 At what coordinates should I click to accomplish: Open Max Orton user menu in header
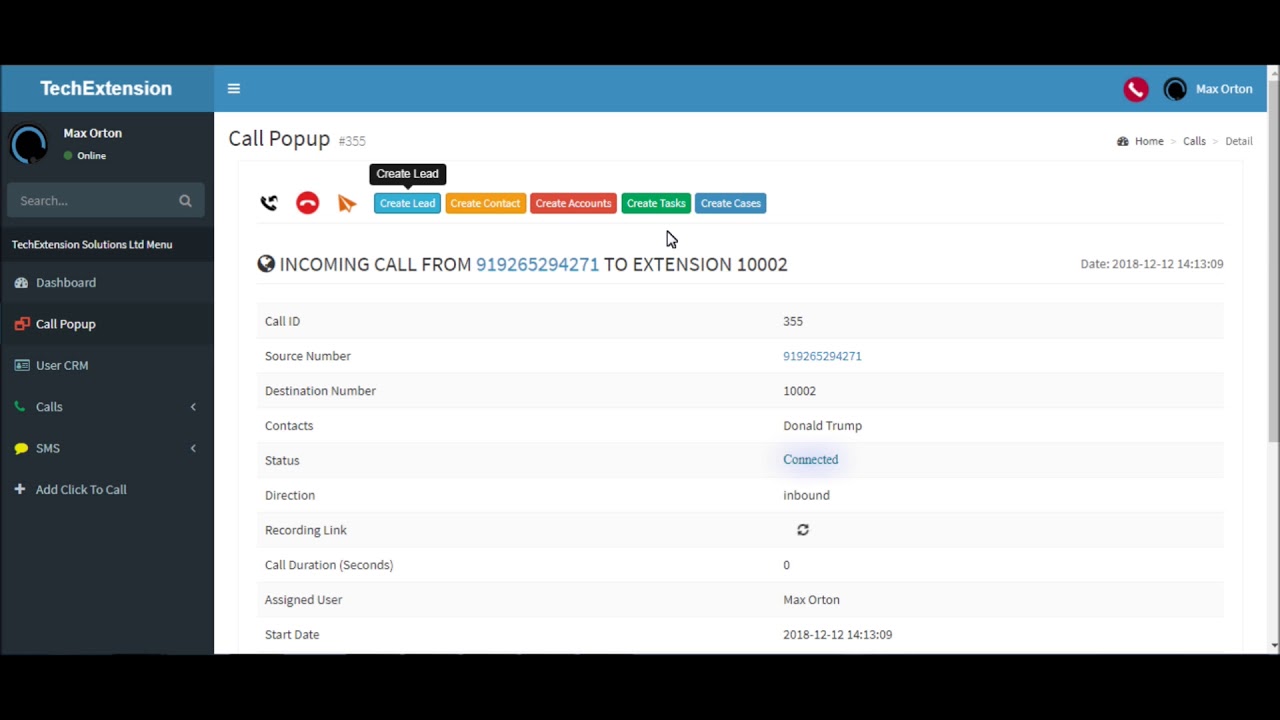point(1224,89)
